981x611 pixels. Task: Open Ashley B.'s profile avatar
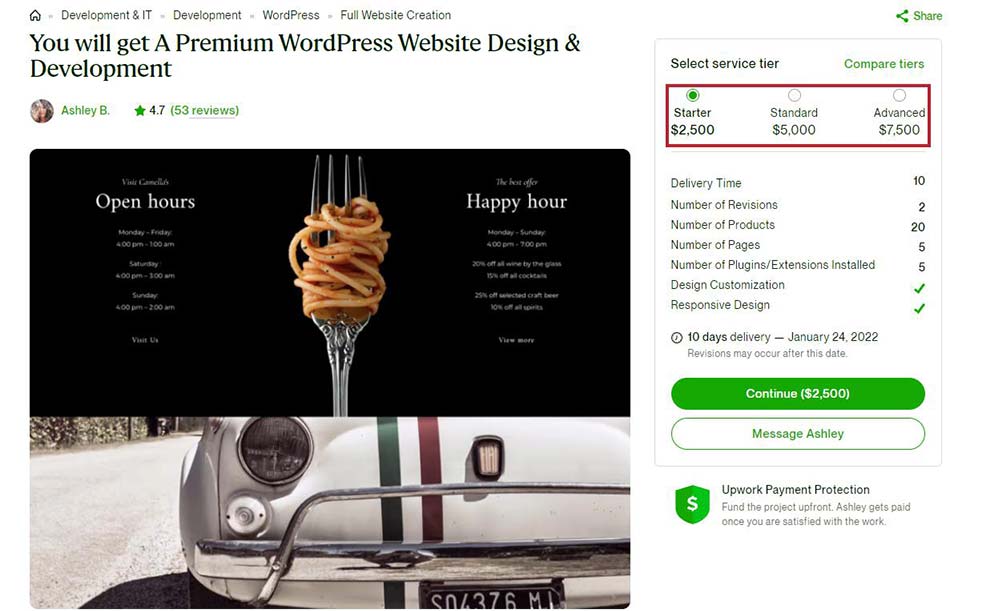[42, 111]
